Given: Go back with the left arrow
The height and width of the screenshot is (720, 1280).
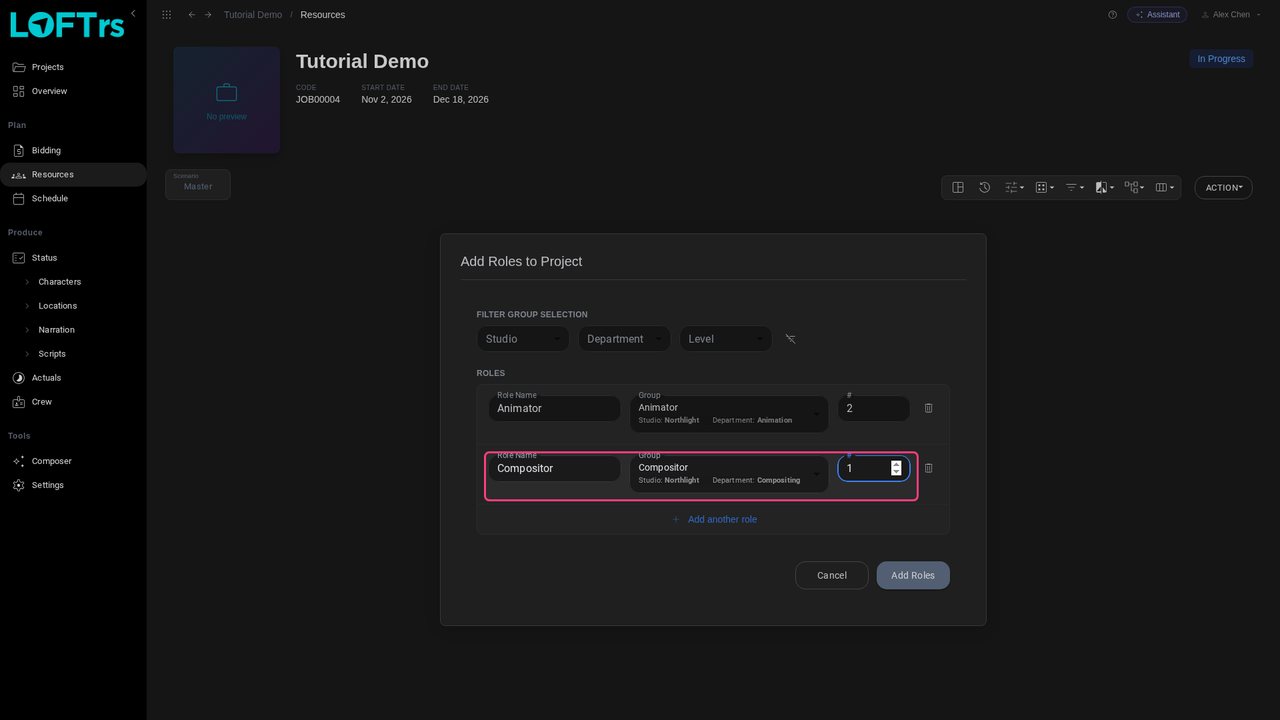Looking at the screenshot, I should pyautogui.click(x=192, y=15).
